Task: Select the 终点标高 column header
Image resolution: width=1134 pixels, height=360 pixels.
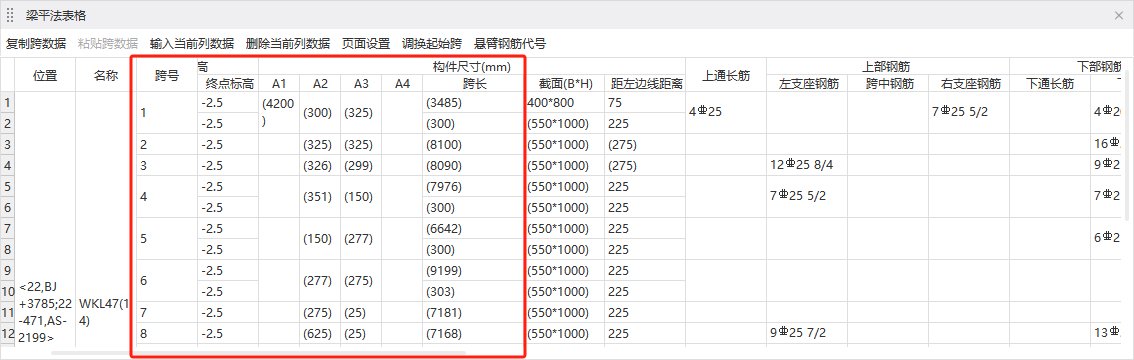Action: click(229, 83)
